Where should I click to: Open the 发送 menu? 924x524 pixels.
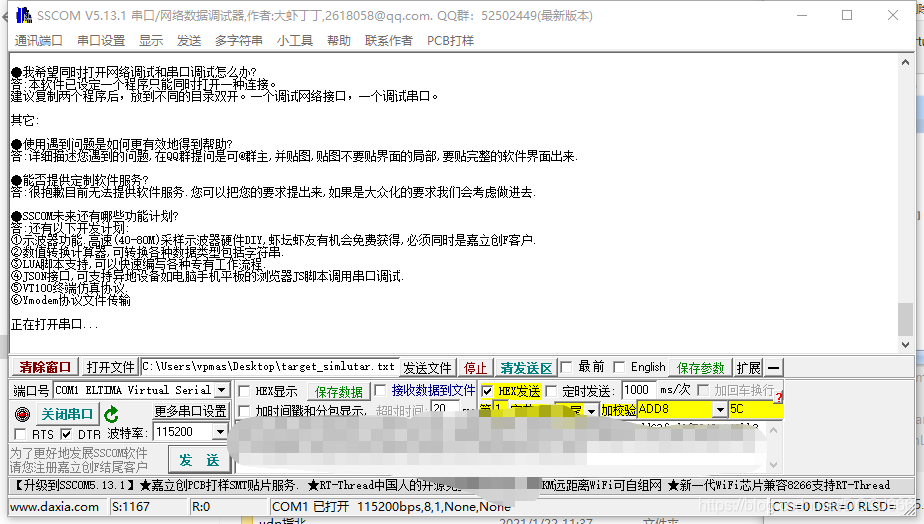point(189,41)
